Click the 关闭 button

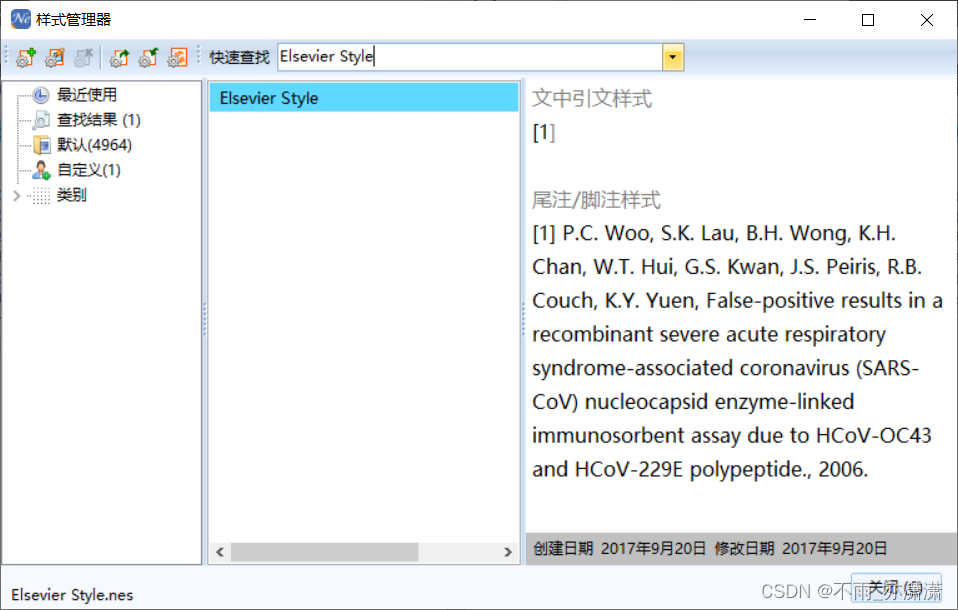pyautogui.click(x=896, y=588)
